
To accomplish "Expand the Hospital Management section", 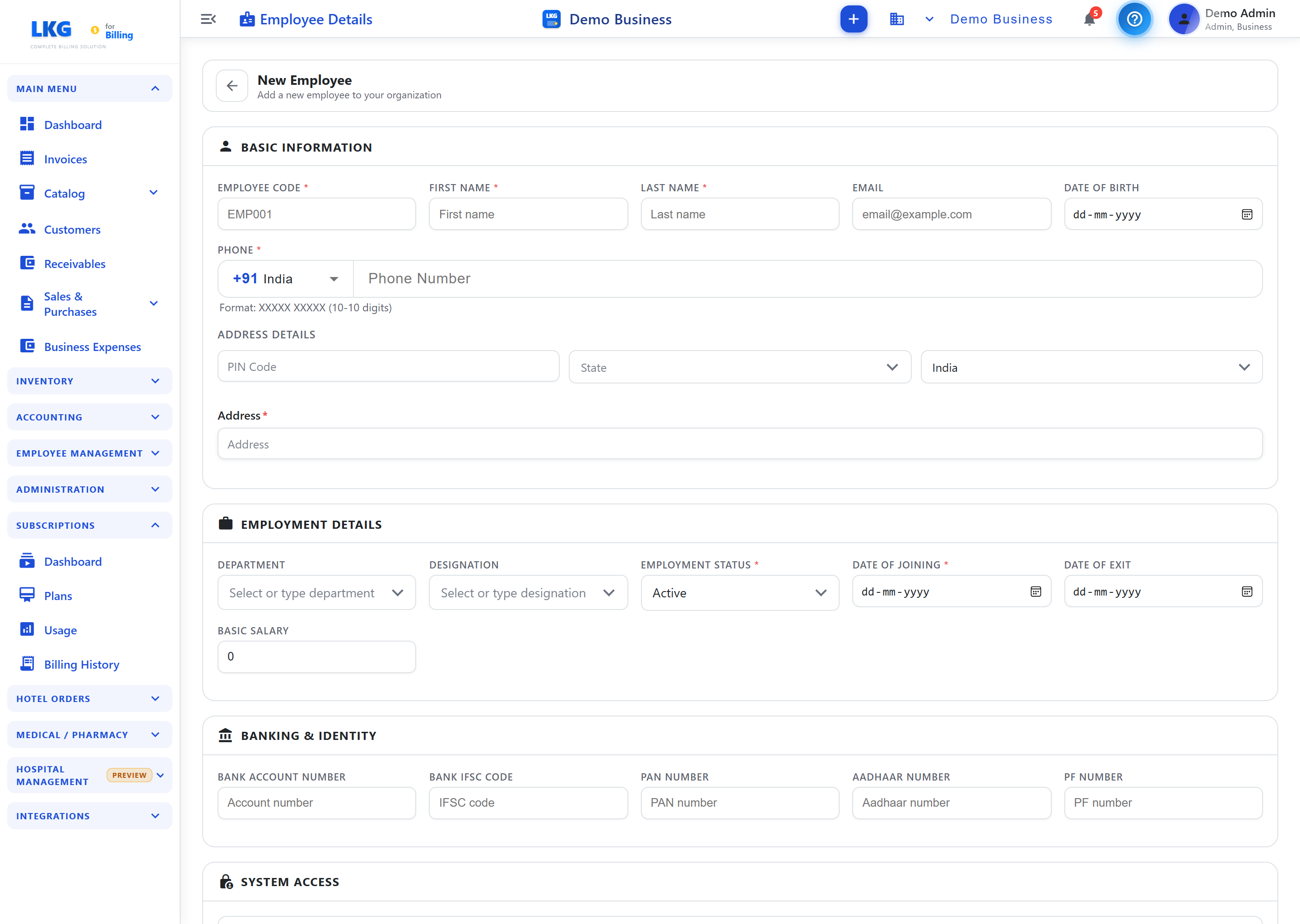I will [x=89, y=776].
